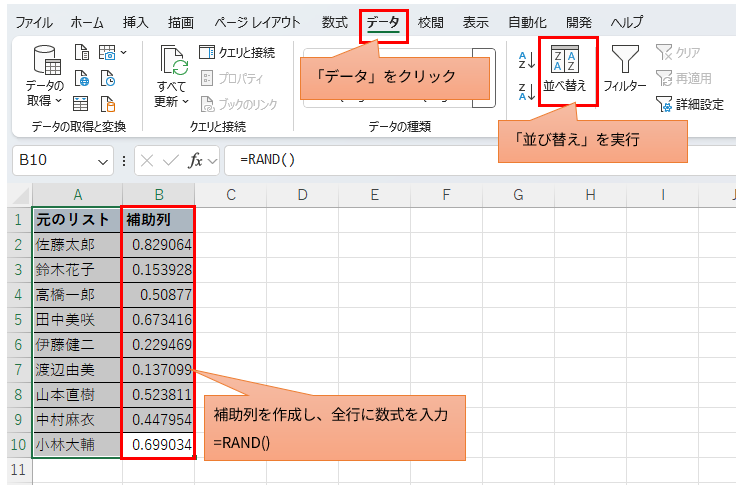Switch to the 自動化 tab
Viewport: 740px width, 496px height.
(527, 22)
